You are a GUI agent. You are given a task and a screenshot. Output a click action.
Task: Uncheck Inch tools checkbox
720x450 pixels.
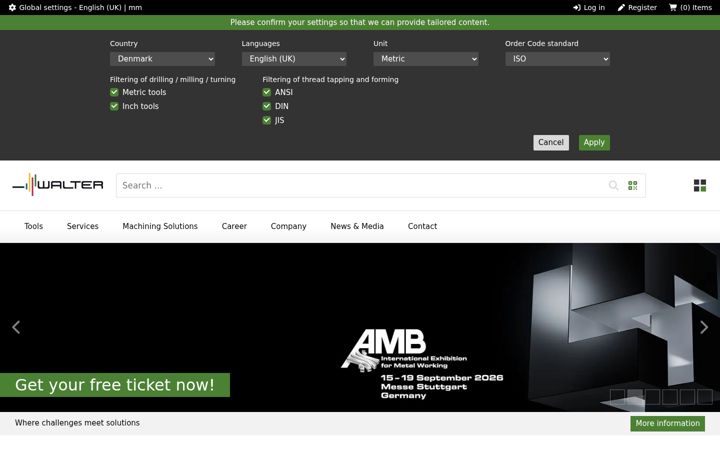click(114, 106)
